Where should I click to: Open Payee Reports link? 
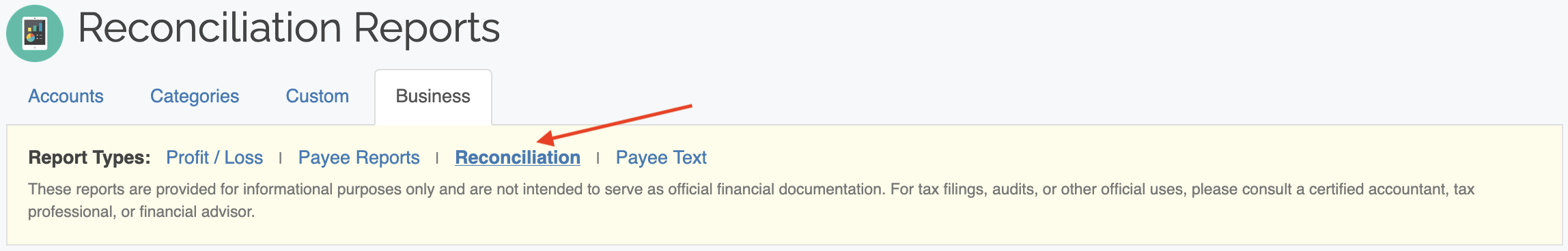pos(359,158)
